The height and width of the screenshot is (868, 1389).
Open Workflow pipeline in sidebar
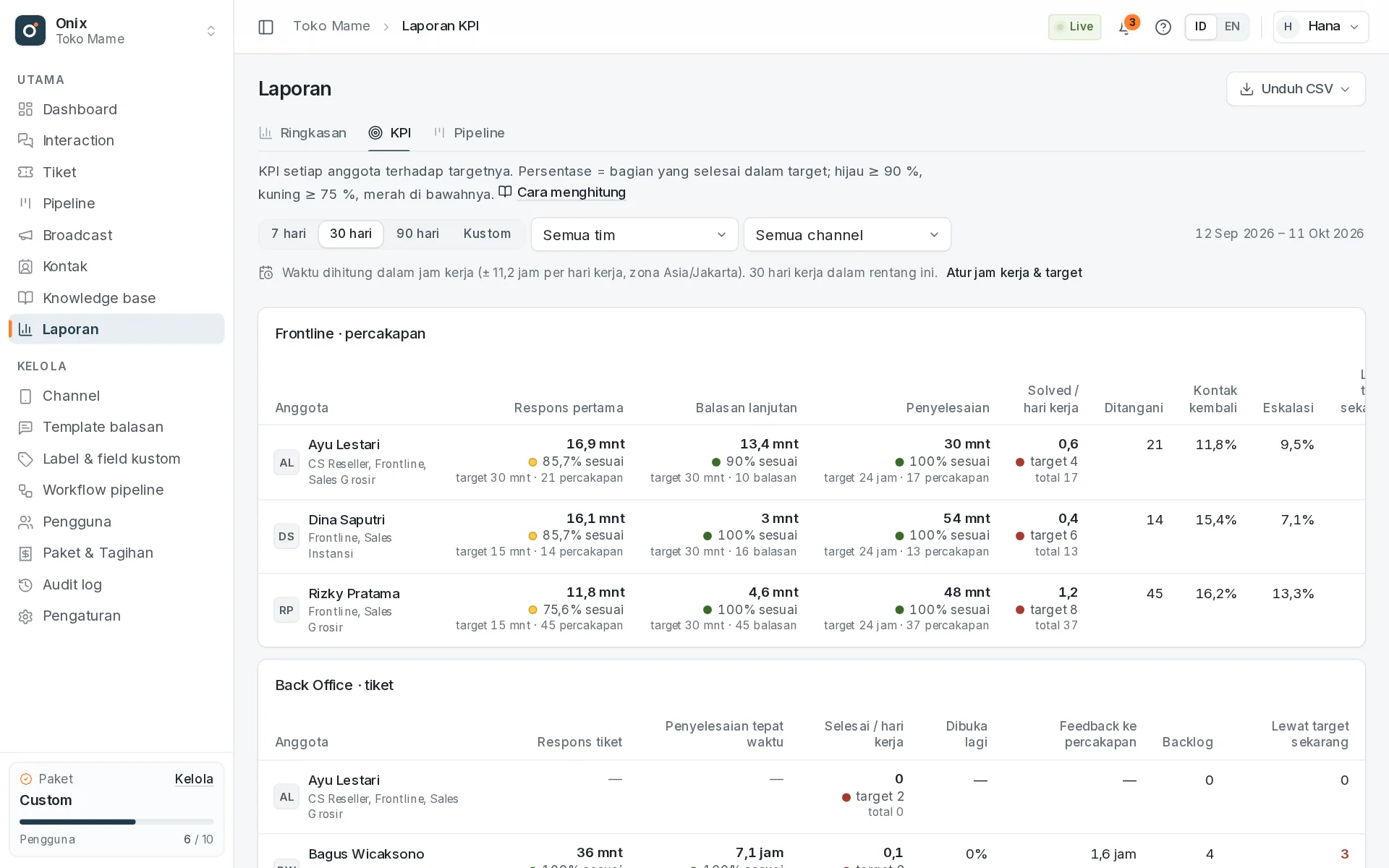pos(116,490)
